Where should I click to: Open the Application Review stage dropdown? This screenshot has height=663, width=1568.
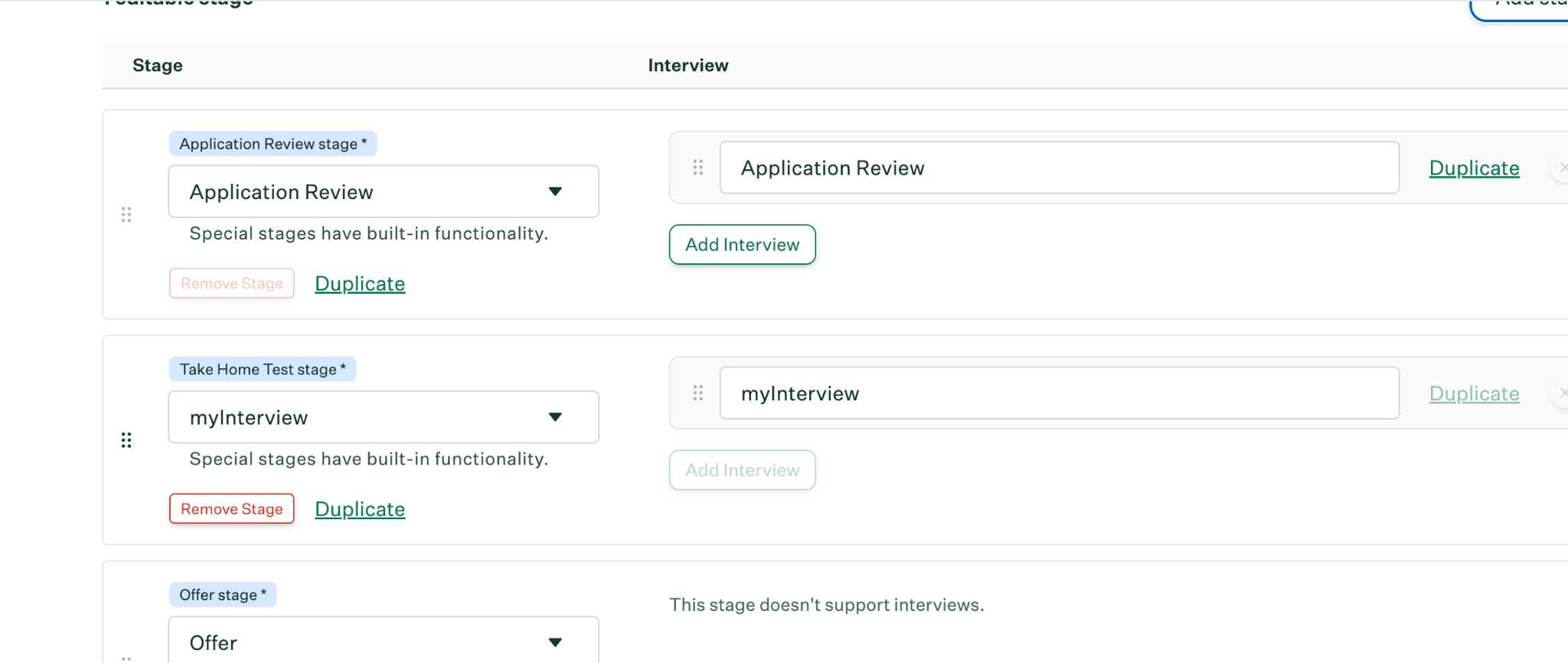(384, 191)
